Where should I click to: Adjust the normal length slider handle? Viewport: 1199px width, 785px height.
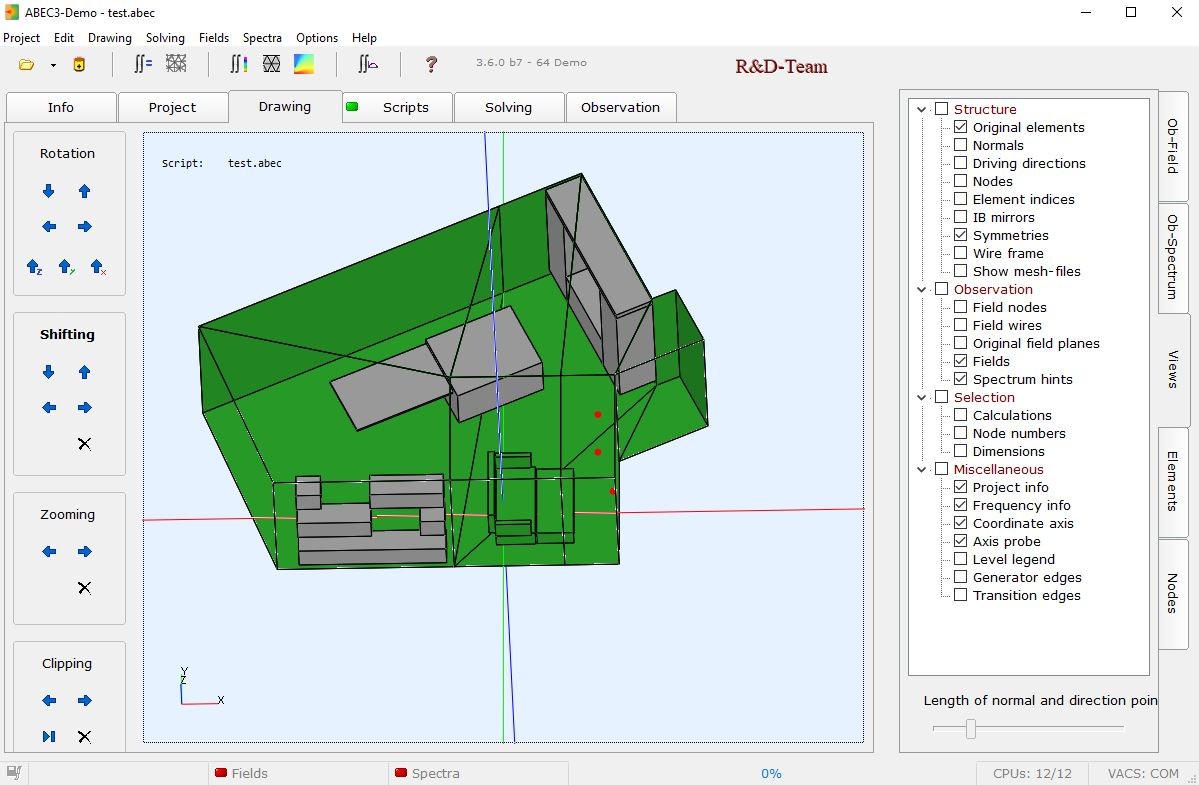[x=970, y=728]
